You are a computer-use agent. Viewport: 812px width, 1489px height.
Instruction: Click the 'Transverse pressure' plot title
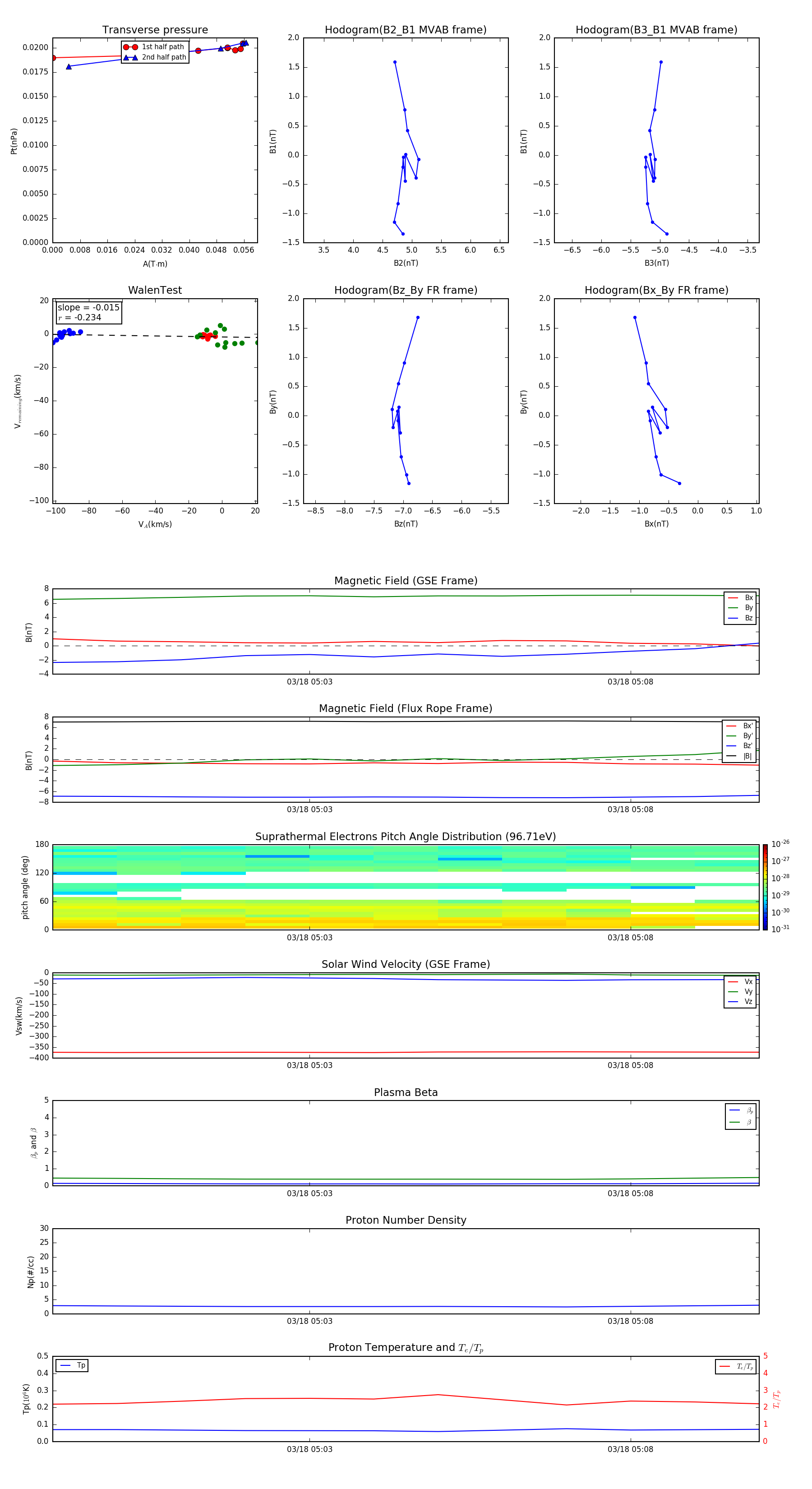coord(155,30)
